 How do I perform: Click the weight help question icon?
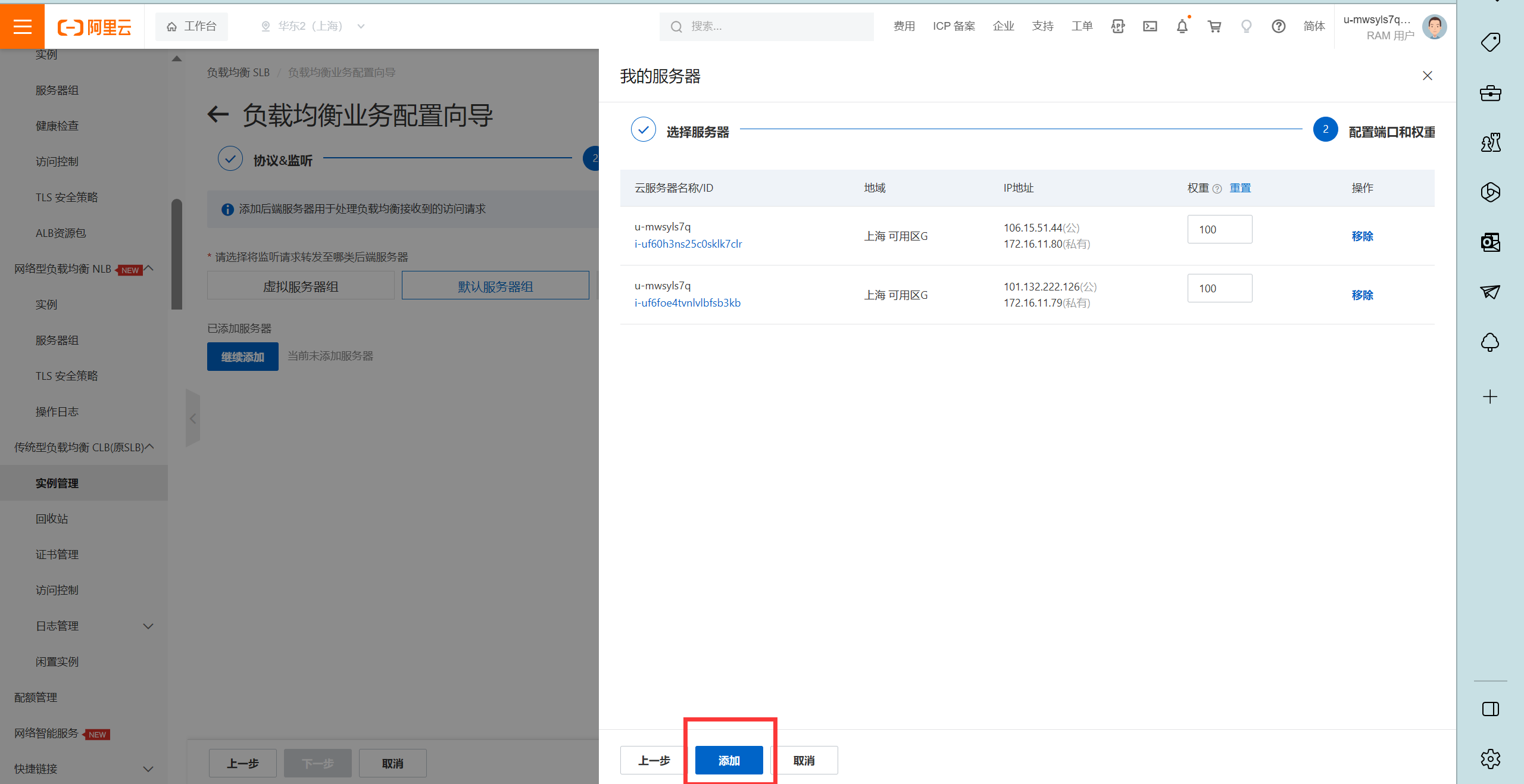[1217, 189]
